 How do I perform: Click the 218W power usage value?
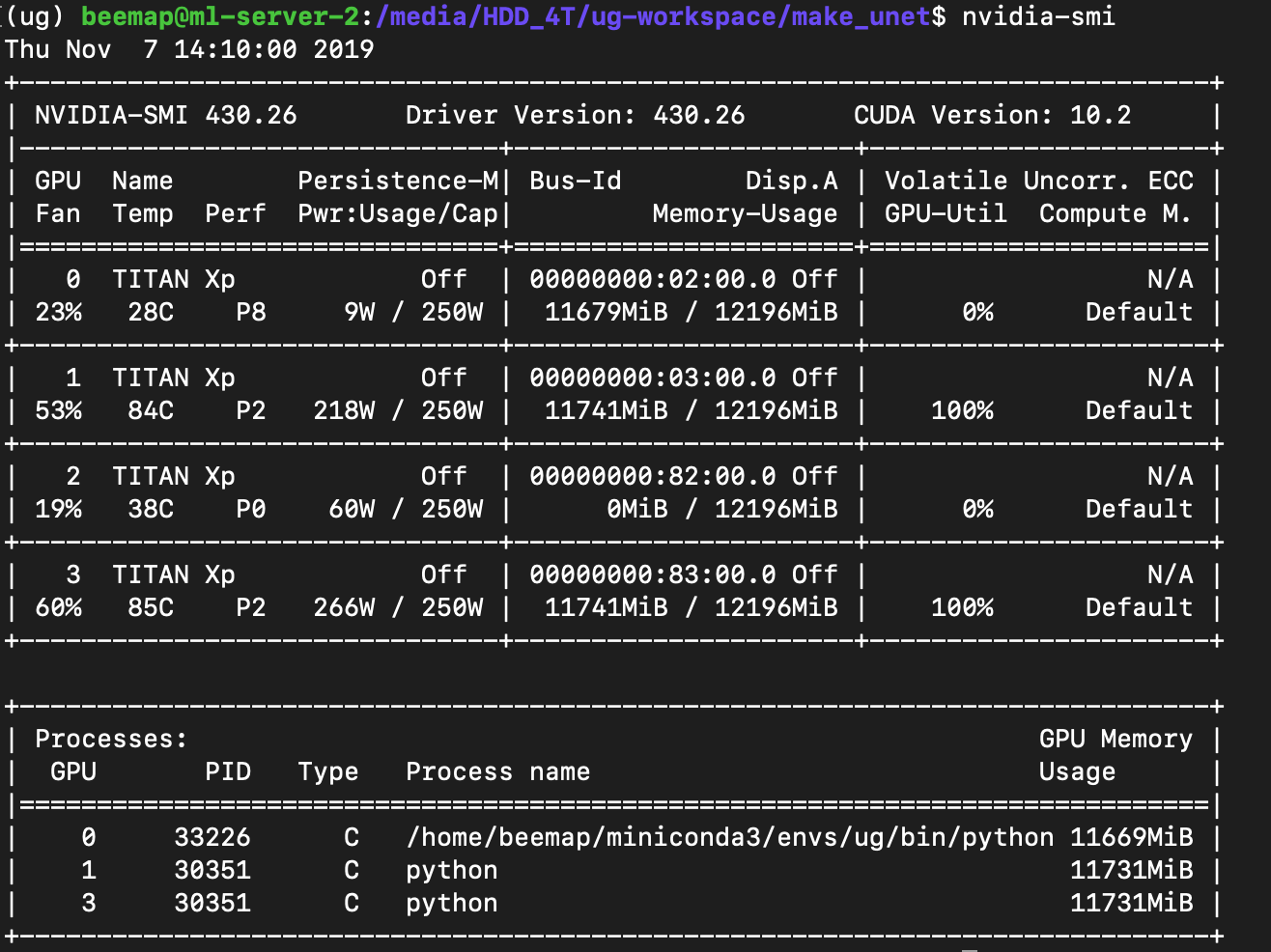344,410
